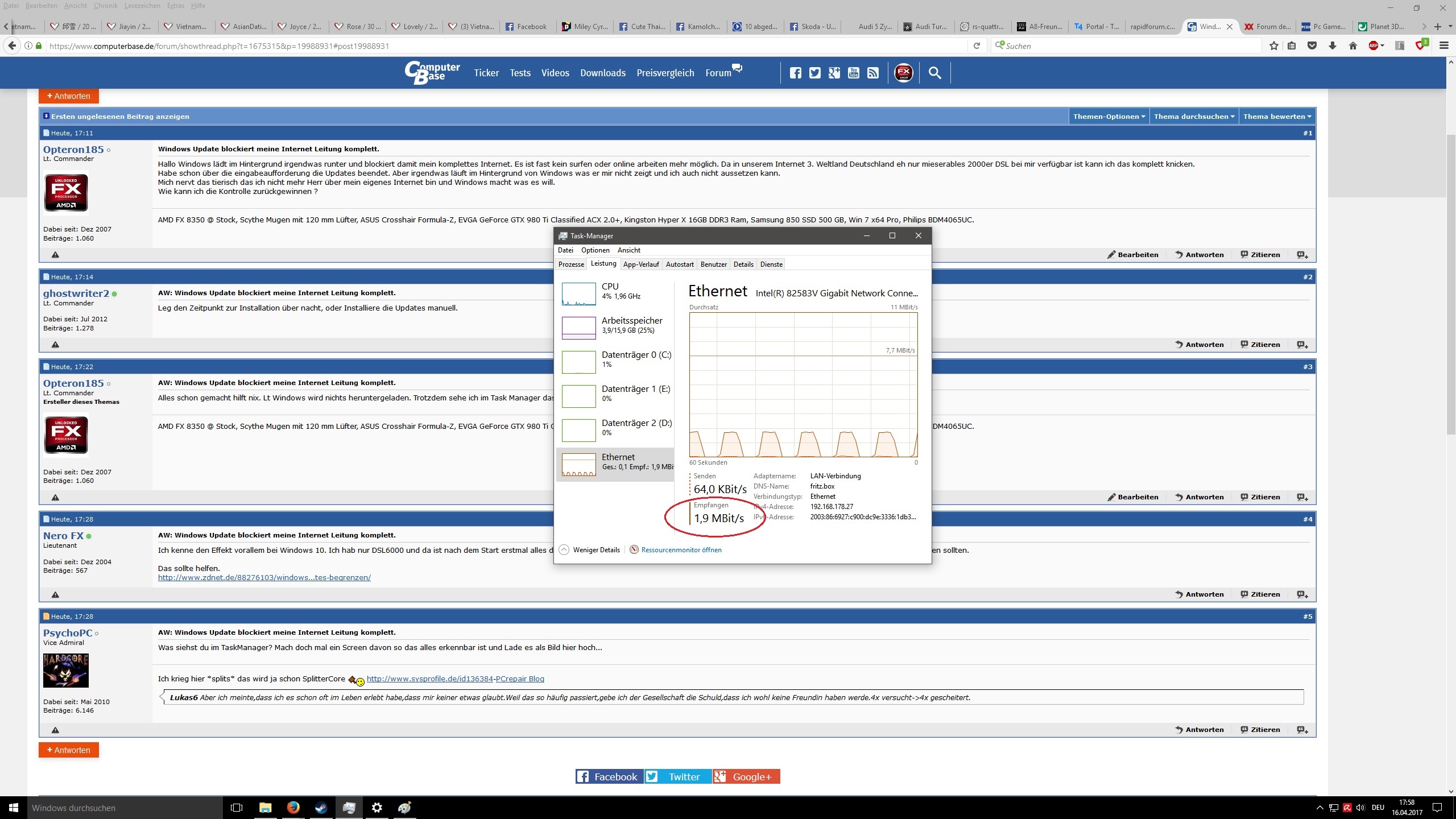Open the Thema bewerten dropdown
1456x819 pixels.
[1276, 117]
